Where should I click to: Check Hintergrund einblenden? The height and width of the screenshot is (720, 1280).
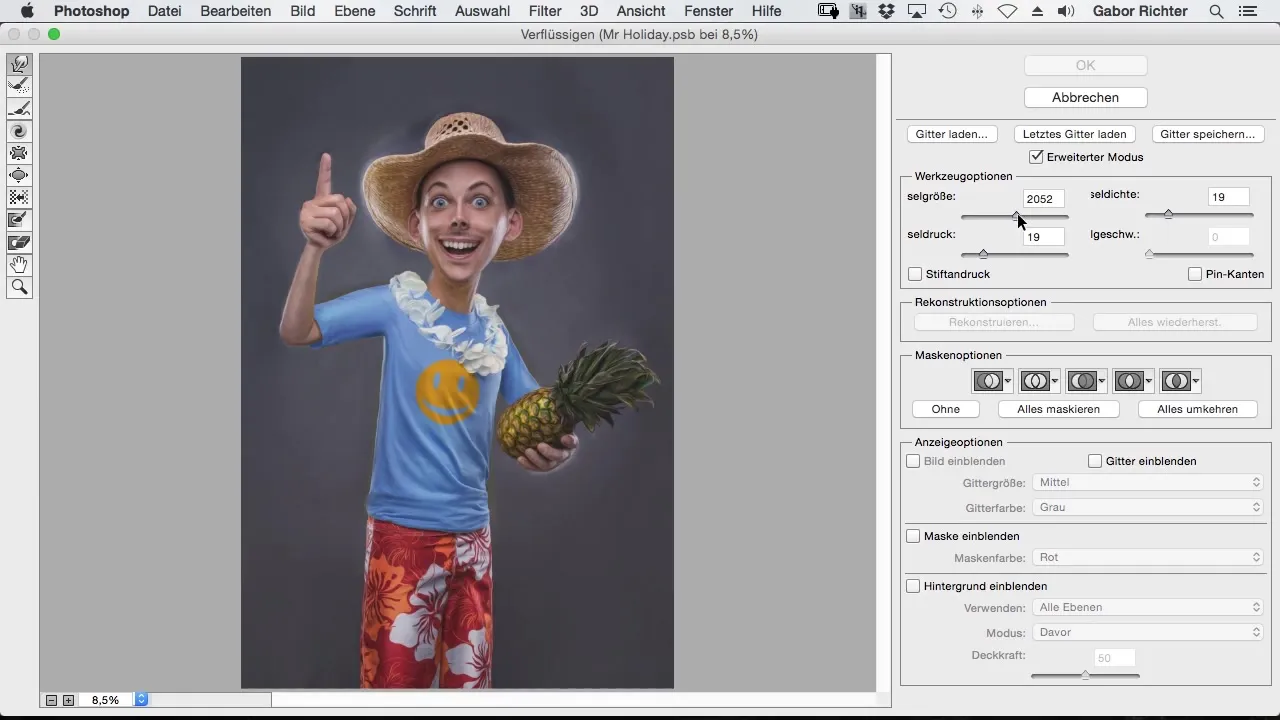pos(913,586)
